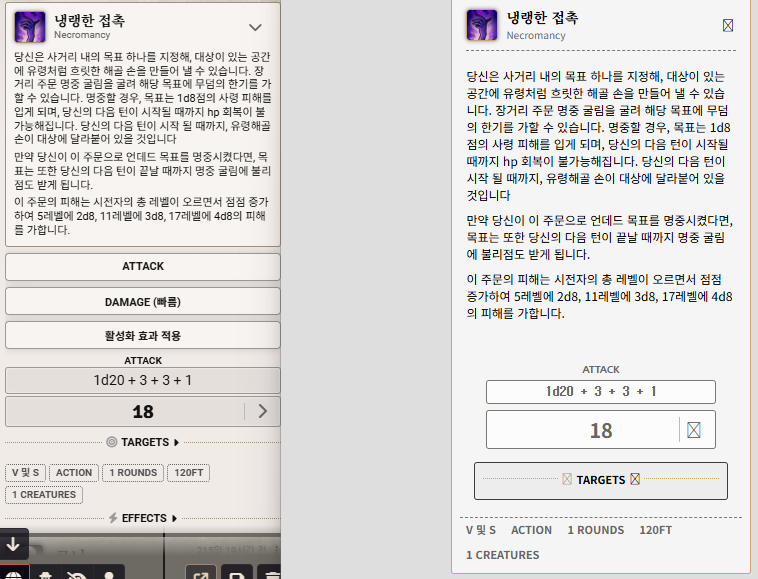Viewport: 758px width, 579px height.
Task: Click the 215일 19시간 전 timestamp
Action: point(232,550)
